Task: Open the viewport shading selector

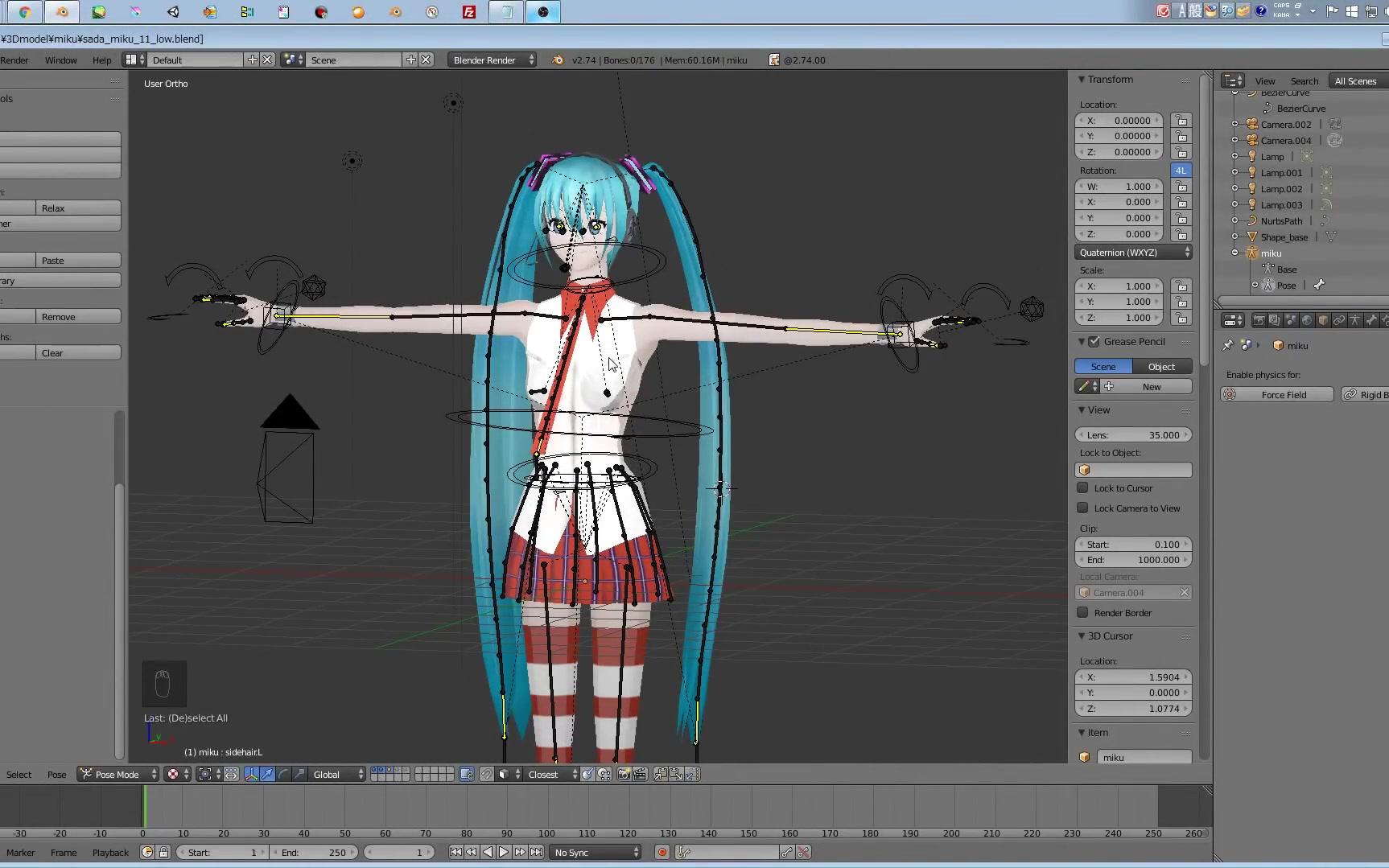Action: [x=178, y=774]
